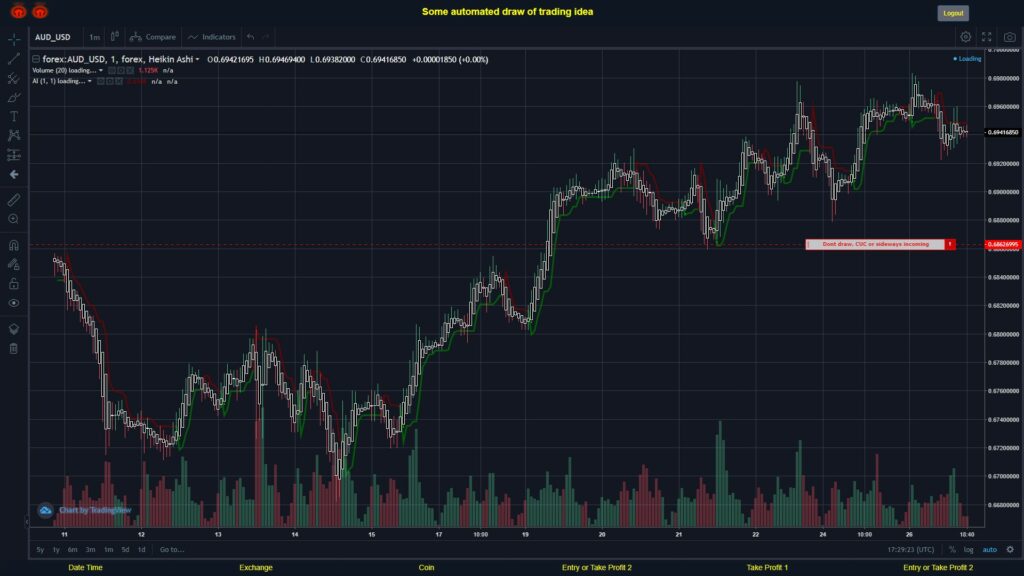Click the undo arrow in top toolbar
This screenshot has height=576, width=1024.
(250, 37)
